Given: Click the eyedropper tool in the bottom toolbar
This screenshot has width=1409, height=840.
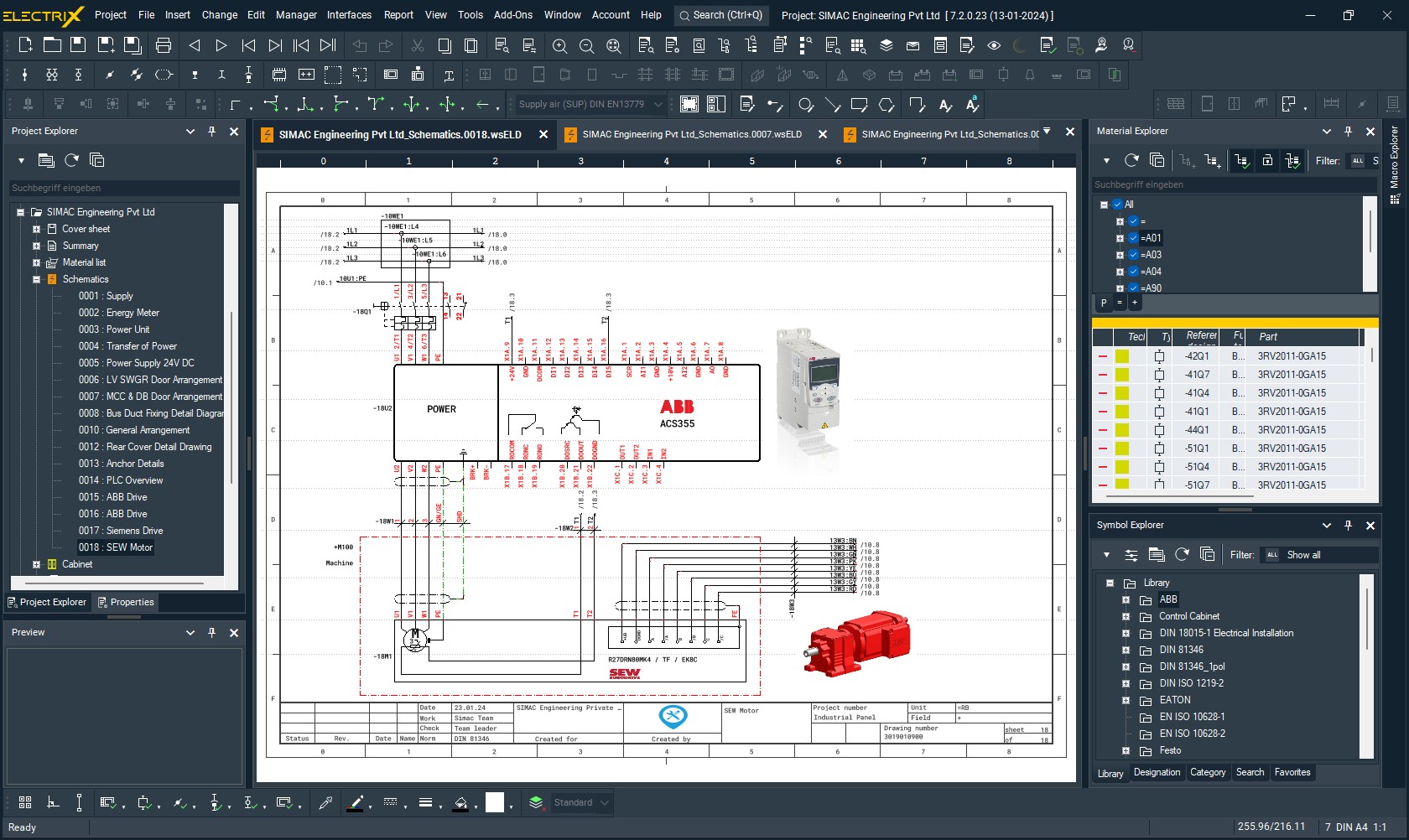Looking at the screenshot, I should (x=325, y=802).
